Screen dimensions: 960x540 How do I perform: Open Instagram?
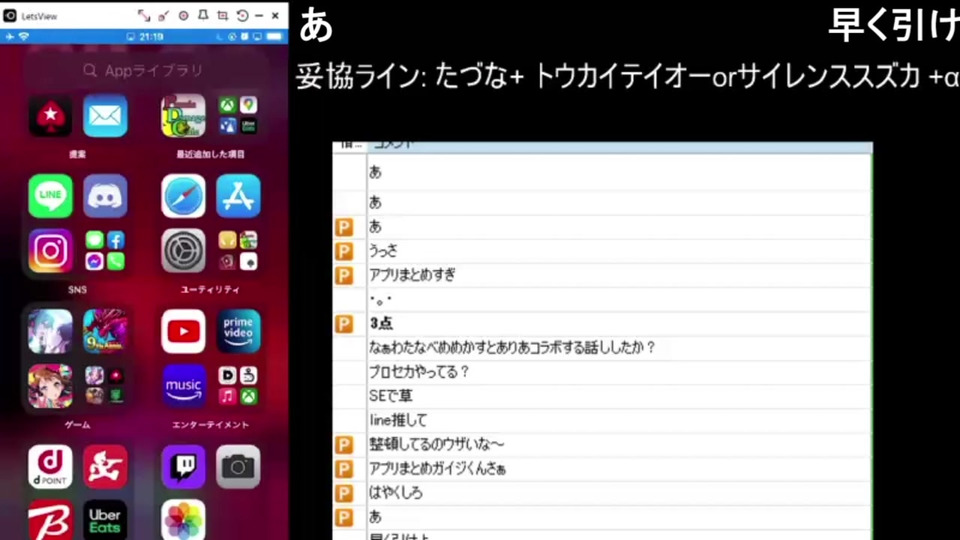click(x=50, y=251)
